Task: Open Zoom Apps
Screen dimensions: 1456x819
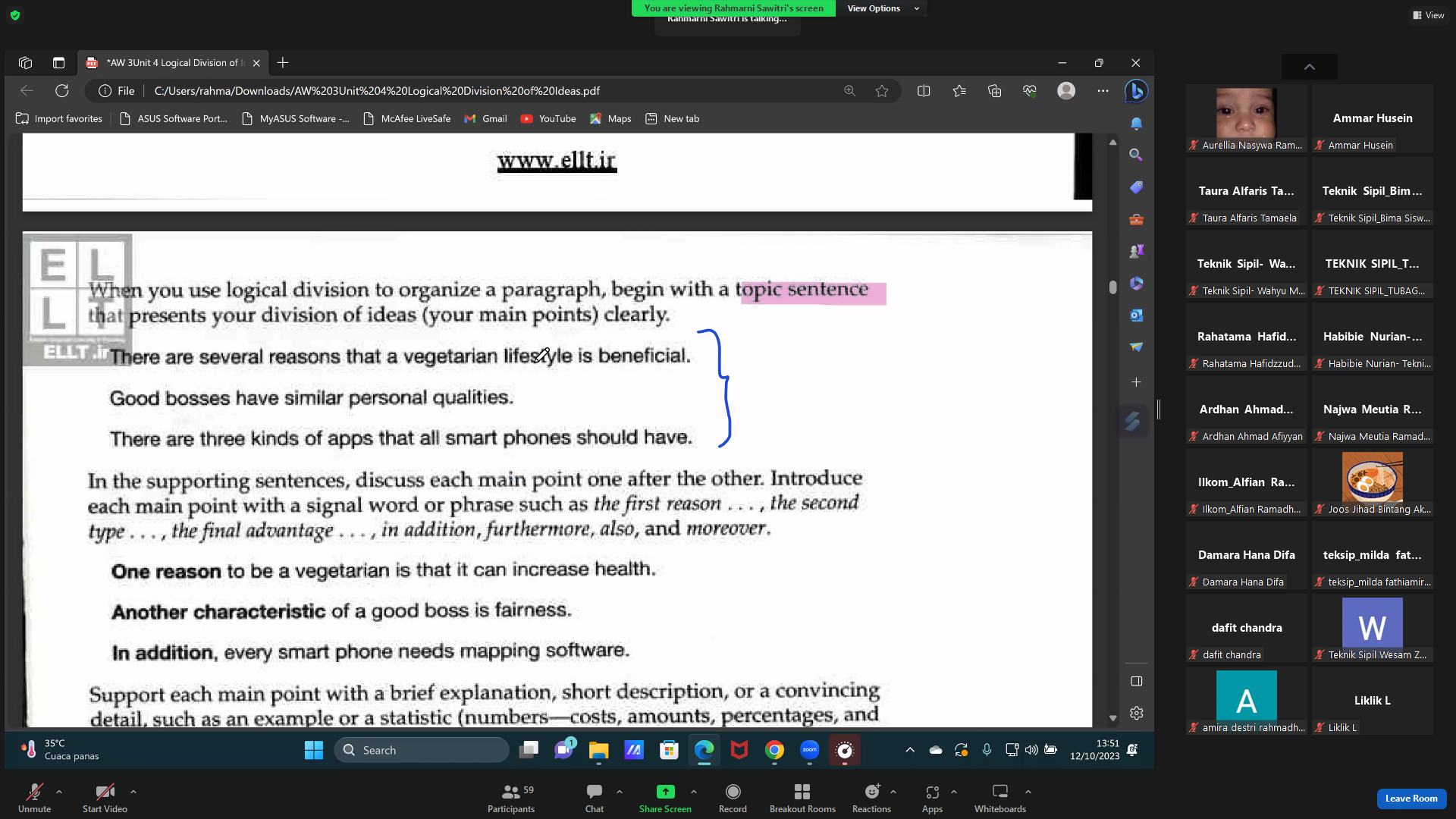Action: point(932,798)
